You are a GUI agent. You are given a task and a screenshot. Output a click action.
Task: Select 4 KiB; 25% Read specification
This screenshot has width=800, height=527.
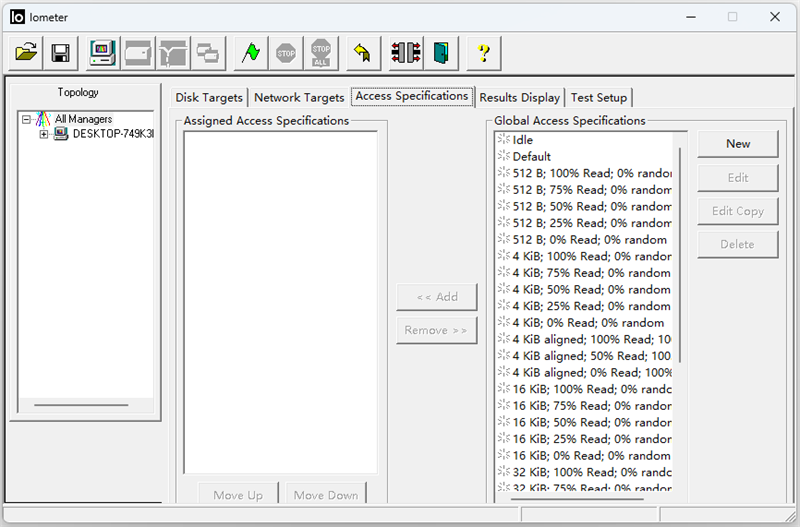(x=584, y=306)
